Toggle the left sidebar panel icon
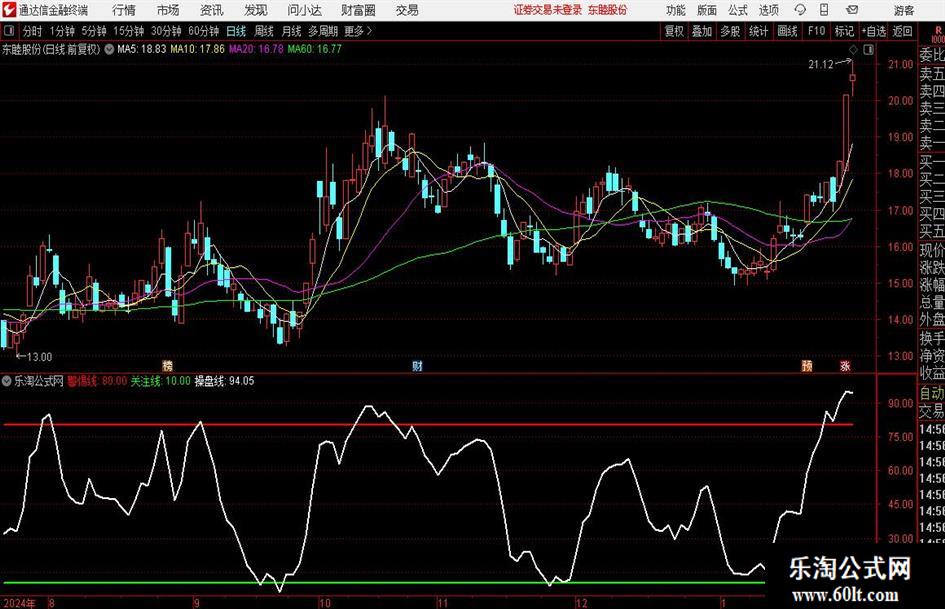945x609 pixels. click(x=9, y=31)
